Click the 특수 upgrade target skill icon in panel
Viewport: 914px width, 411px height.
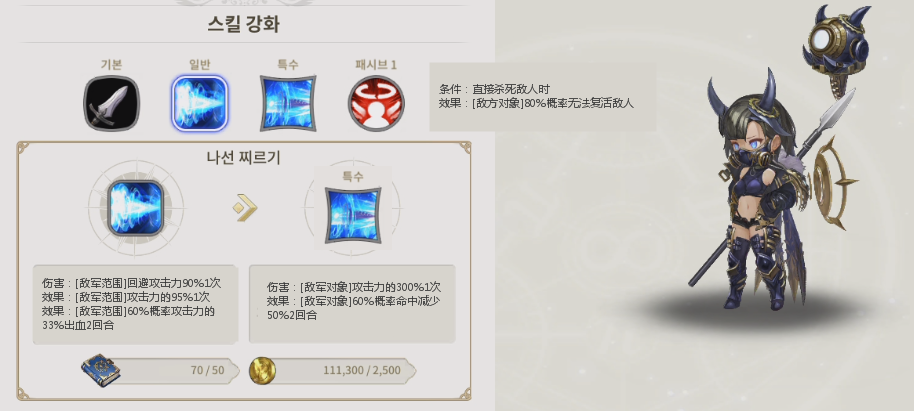[353, 215]
